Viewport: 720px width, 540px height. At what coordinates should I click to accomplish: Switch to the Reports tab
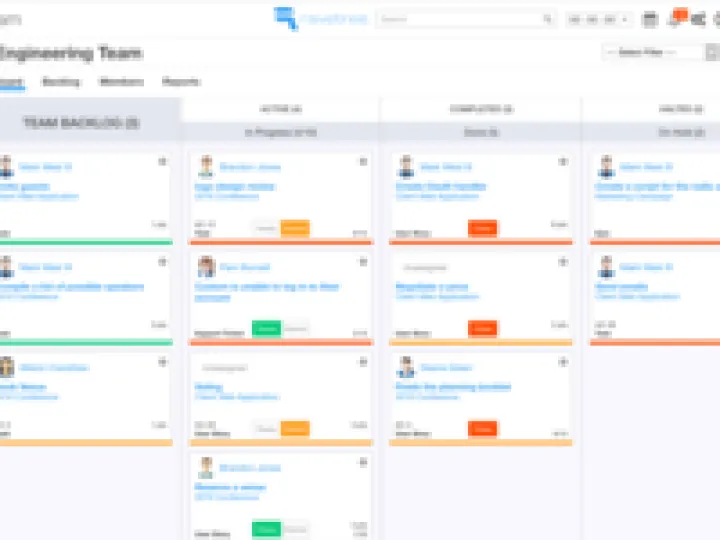(181, 82)
